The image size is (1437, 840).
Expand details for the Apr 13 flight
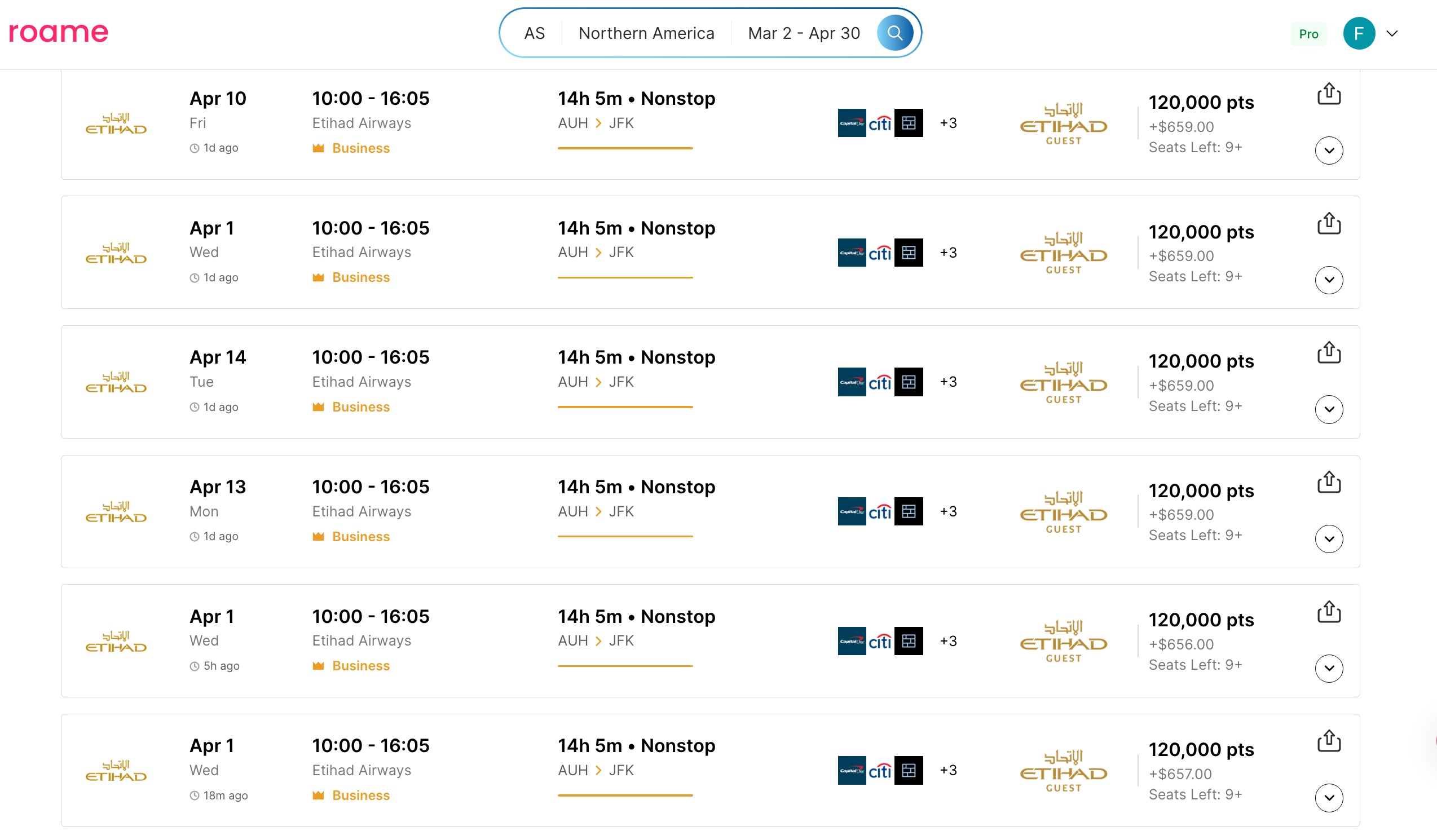point(1329,538)
